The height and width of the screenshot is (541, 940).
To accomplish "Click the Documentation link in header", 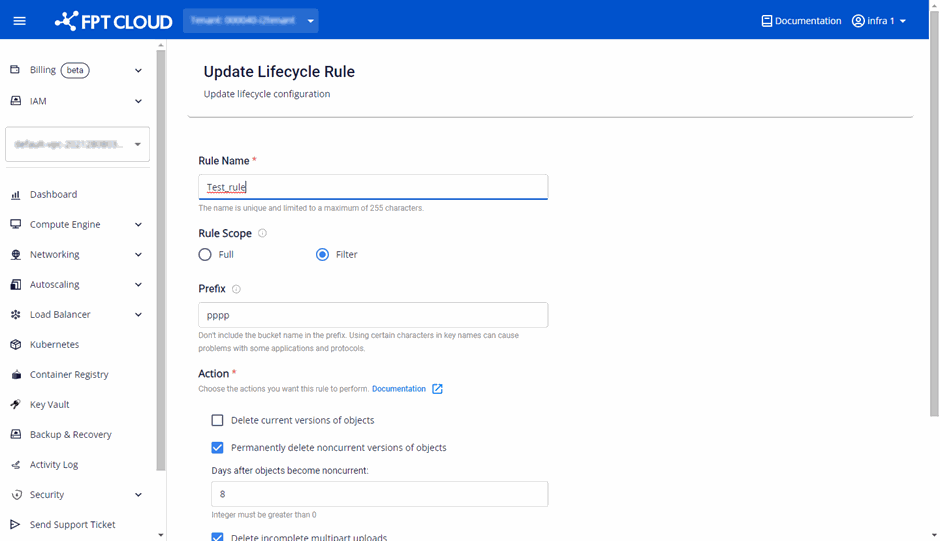I will [808, 21].
